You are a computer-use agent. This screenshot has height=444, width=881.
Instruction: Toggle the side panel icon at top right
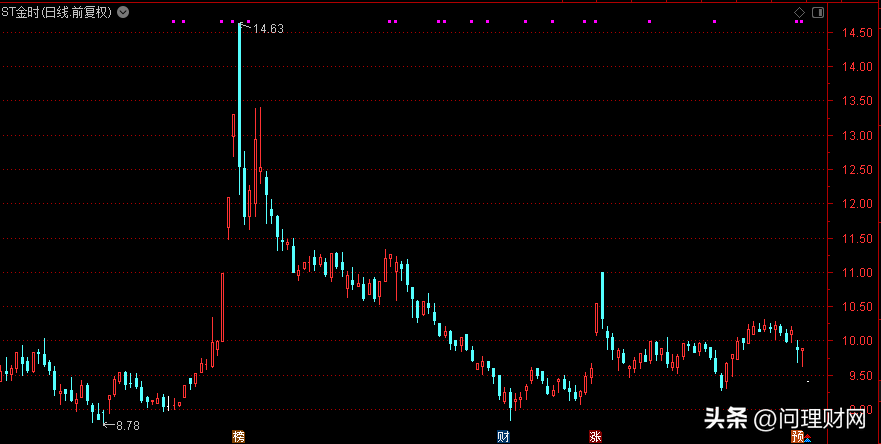[816, 12]
